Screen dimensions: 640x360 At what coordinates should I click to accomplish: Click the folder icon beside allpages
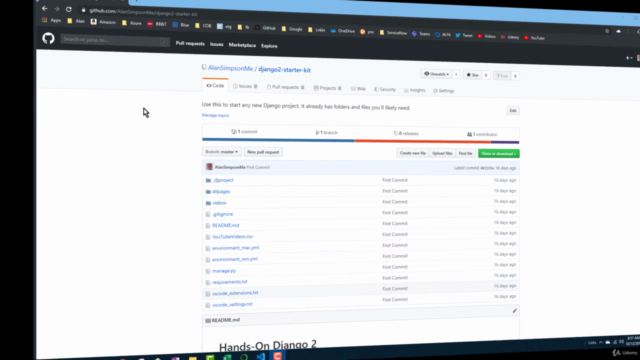(x=208, y=191)
